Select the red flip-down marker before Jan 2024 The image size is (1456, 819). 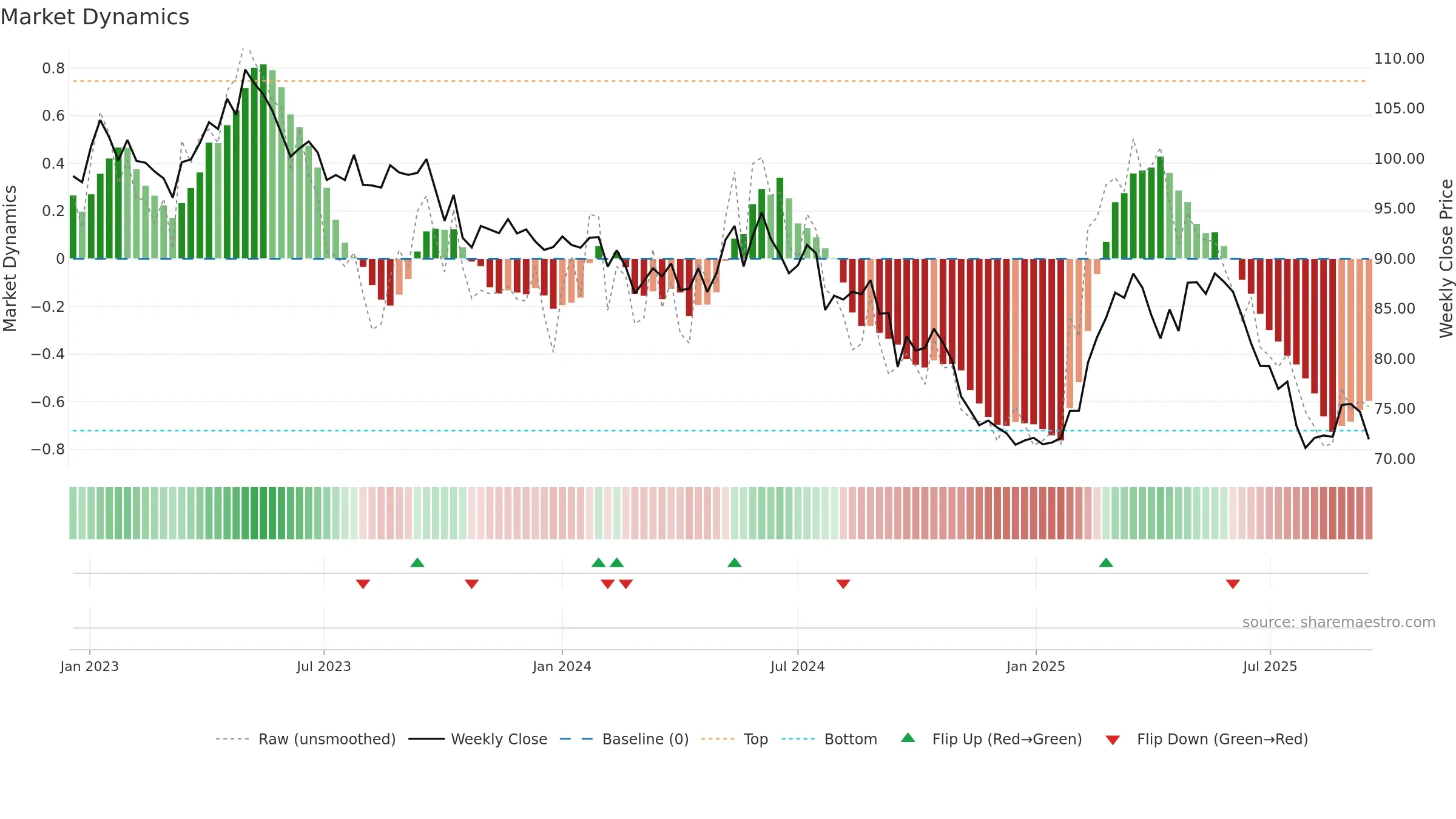point(471,584)
